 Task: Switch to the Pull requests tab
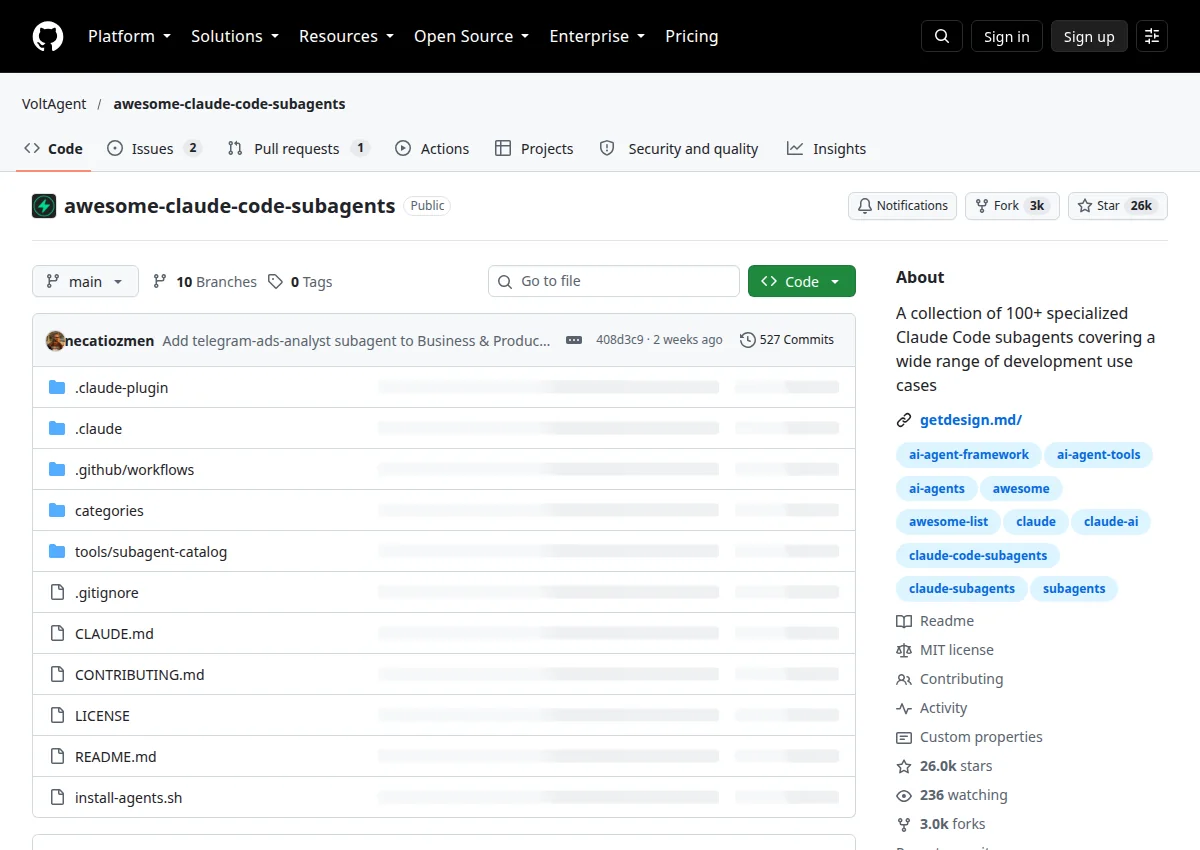click(298, 148)
